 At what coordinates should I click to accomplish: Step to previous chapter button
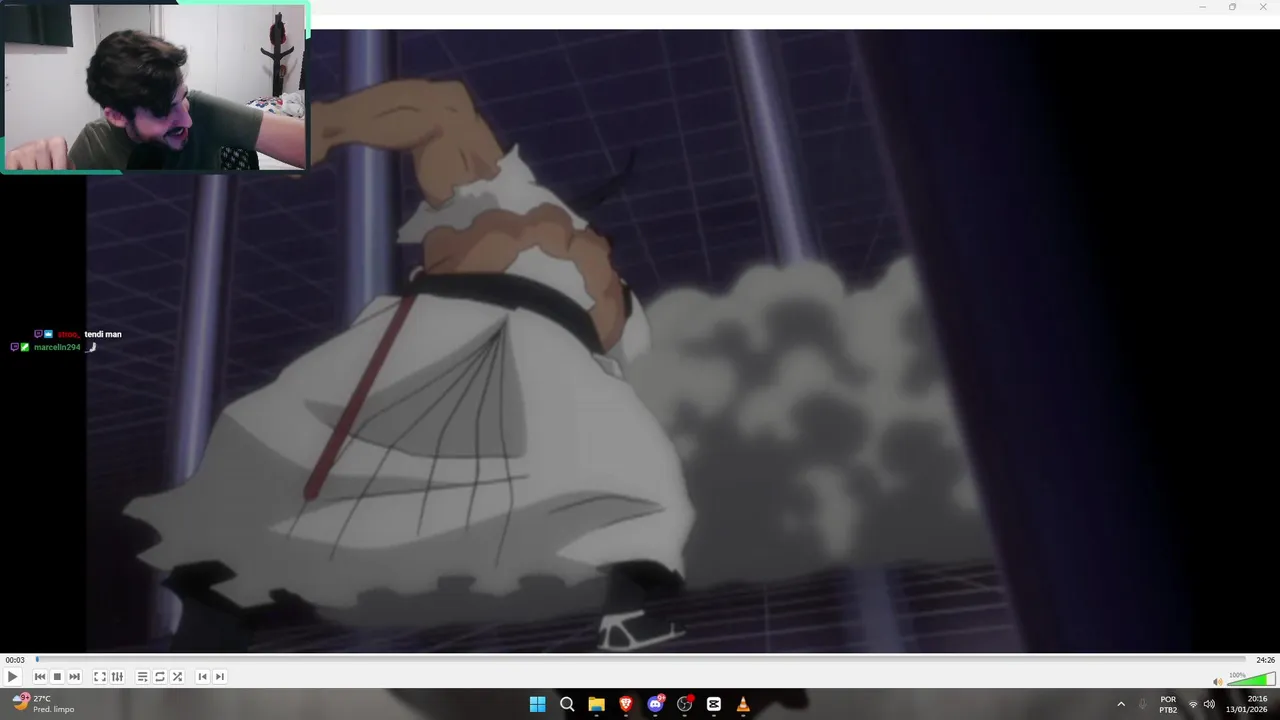(x=203, y=677)
